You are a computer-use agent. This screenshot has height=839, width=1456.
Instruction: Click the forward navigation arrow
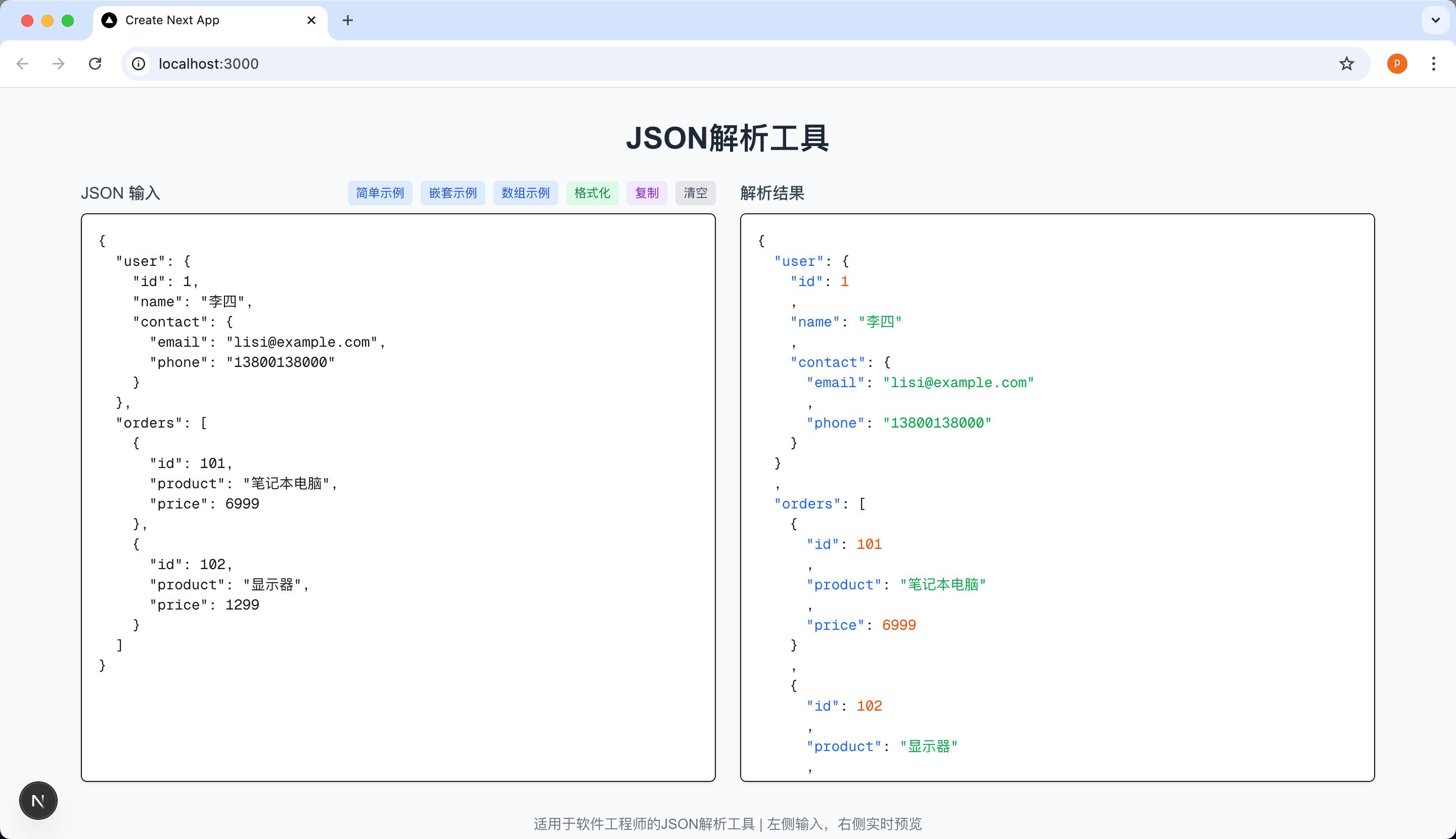point(58,63)
